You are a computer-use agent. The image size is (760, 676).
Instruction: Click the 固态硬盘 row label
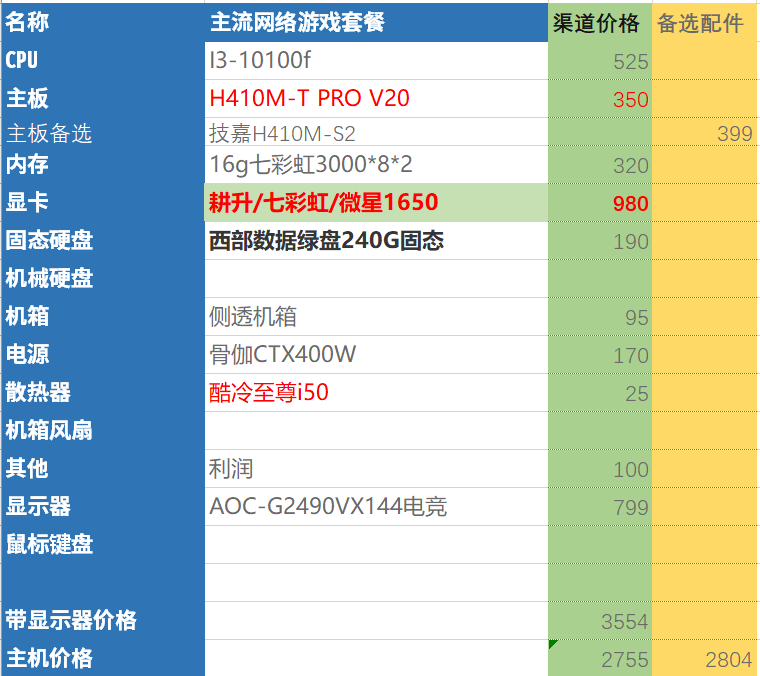click(103, 241)
